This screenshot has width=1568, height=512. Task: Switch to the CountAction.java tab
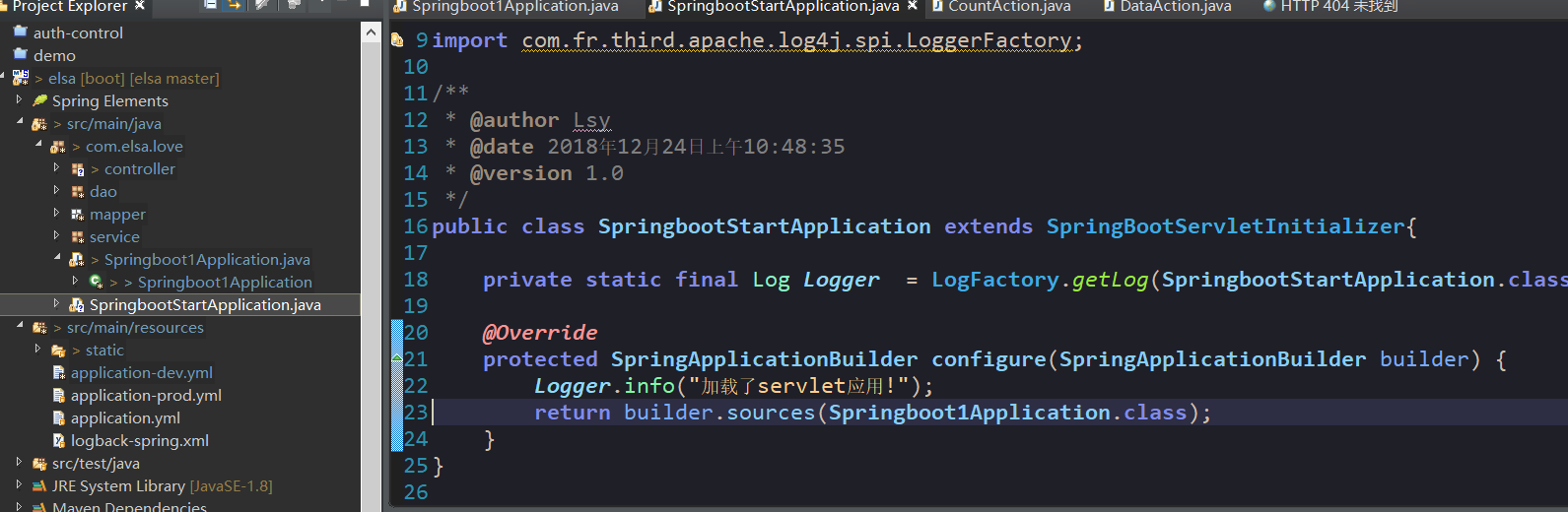[x=1008, y=7]
